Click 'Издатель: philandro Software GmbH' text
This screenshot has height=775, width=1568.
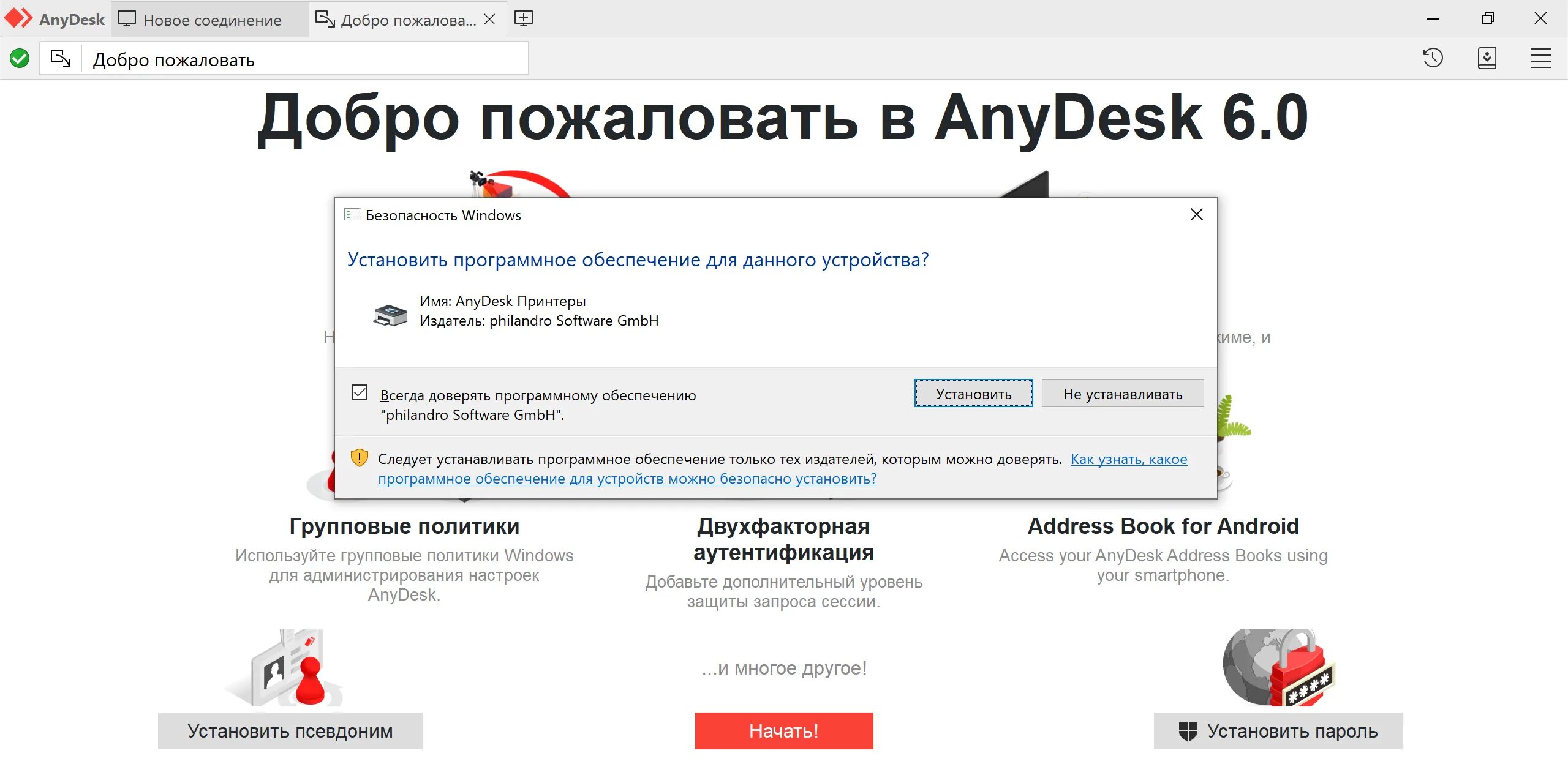[539, 321]
